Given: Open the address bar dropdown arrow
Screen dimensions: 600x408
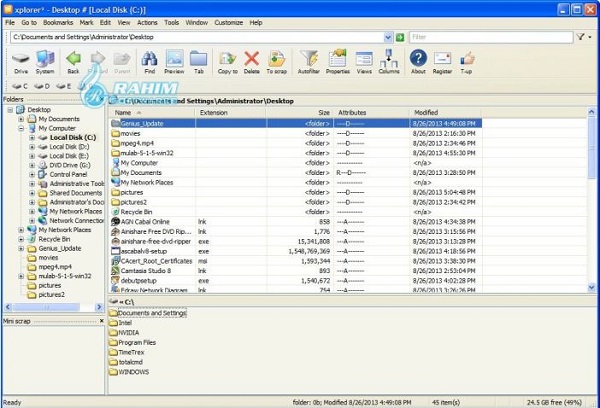Looking at the screenshot, I should tap(386, 37).
